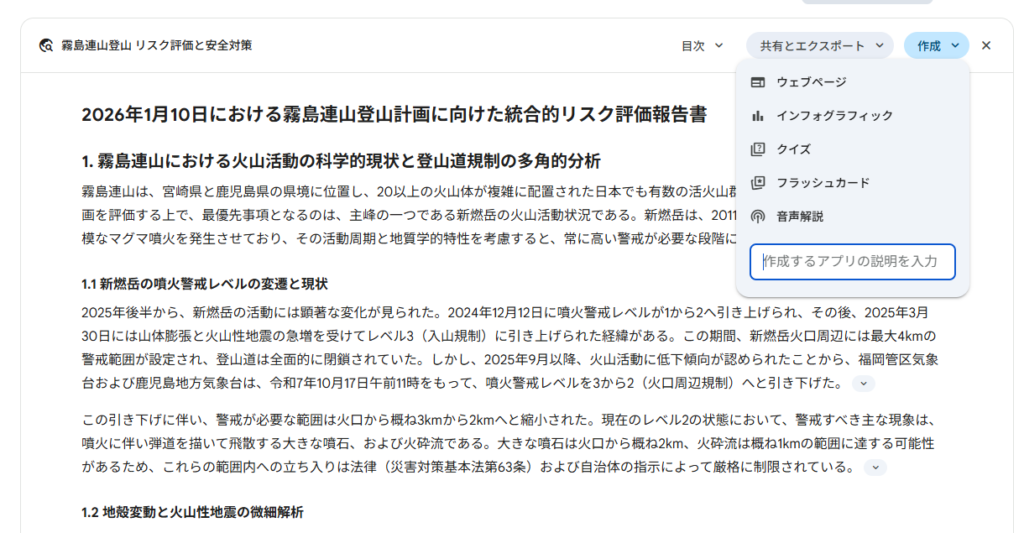Click the フラッシュカード flashcard icon

point(758,183)
